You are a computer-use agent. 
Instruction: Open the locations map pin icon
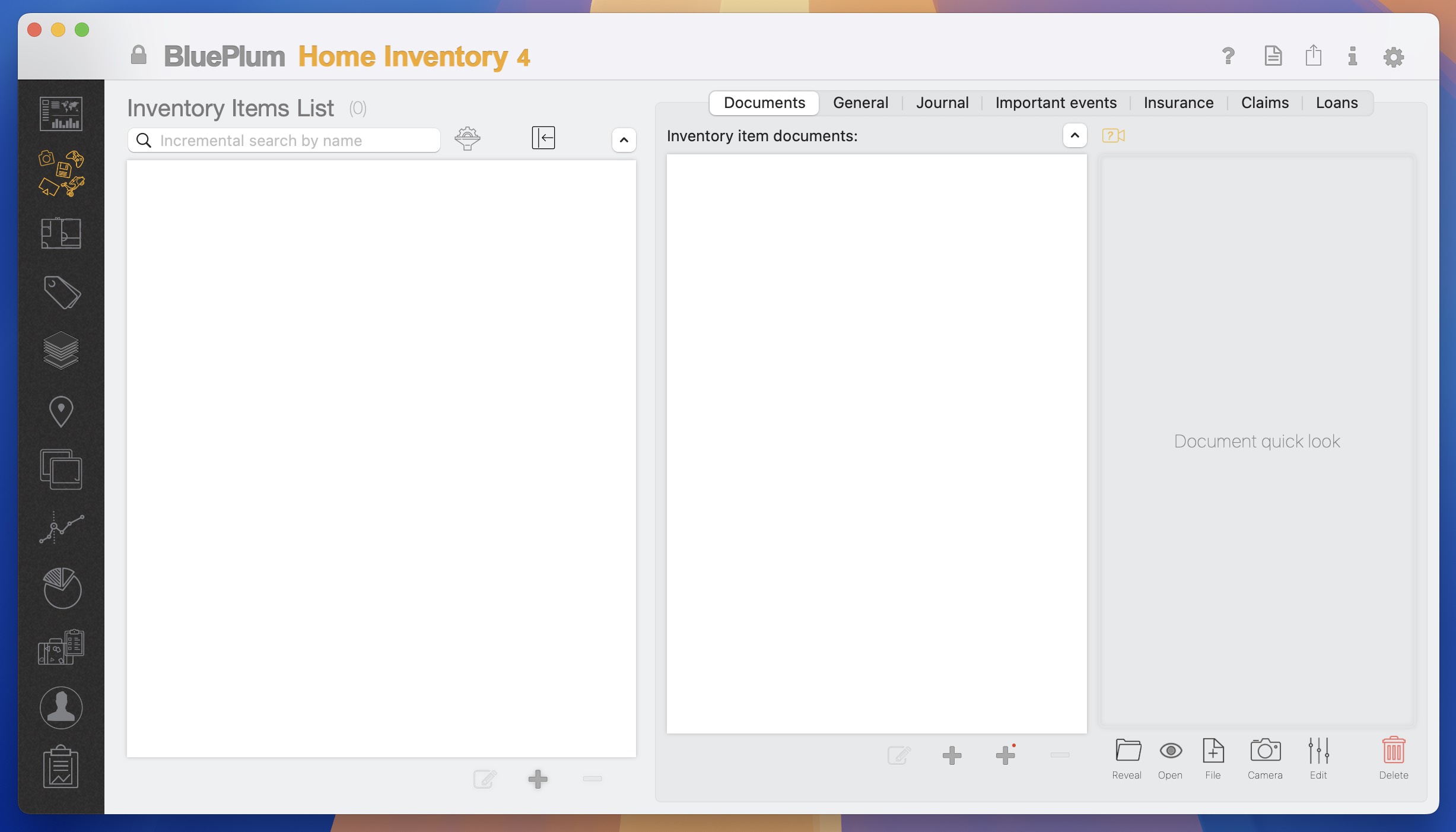(61, 411)
